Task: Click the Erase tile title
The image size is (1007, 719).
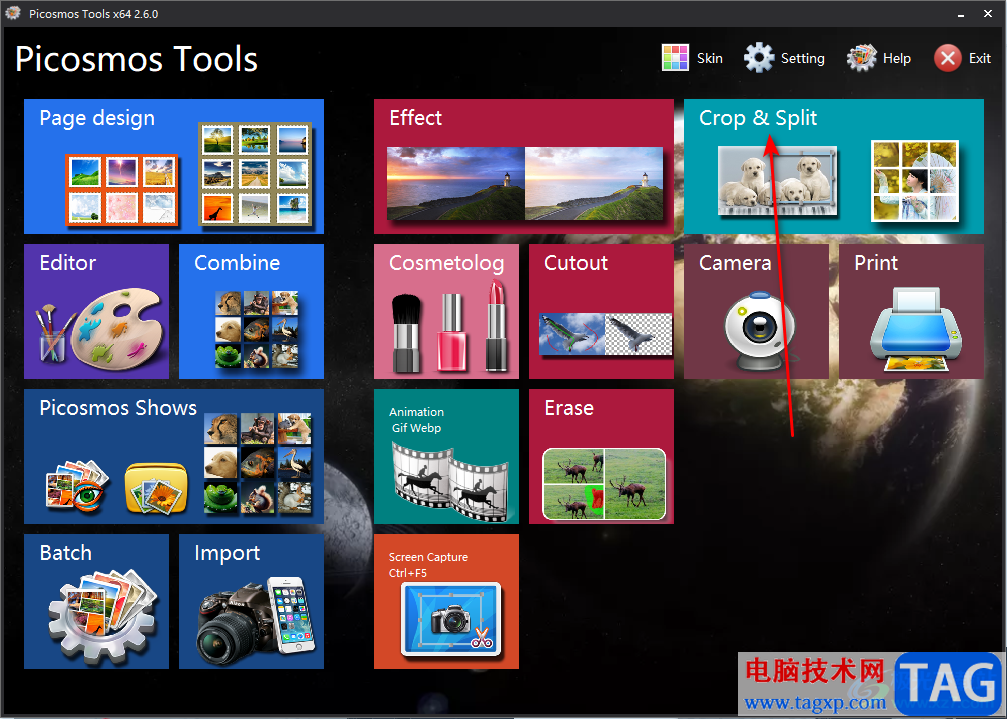Action: click(569, 408)
